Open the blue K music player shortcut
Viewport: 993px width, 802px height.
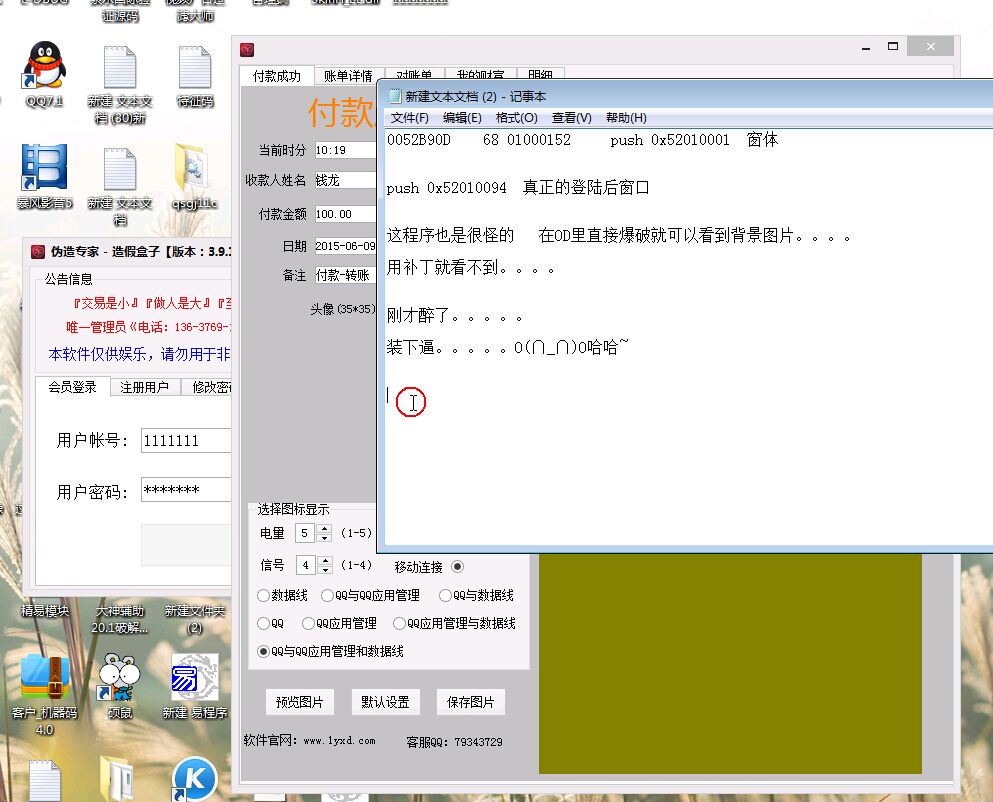(194, 779)
